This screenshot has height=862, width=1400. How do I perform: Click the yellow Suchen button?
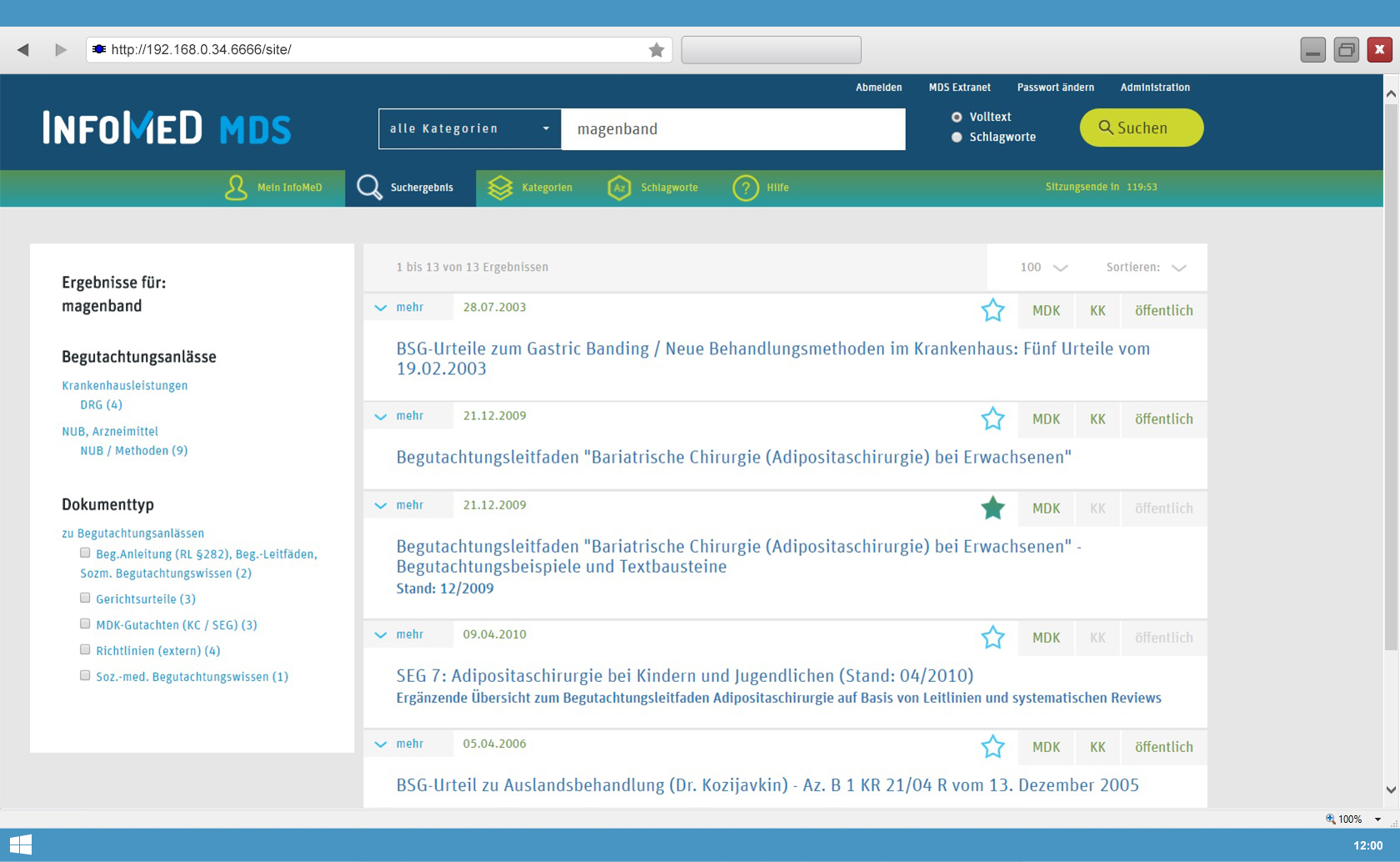coord(1142,128)
